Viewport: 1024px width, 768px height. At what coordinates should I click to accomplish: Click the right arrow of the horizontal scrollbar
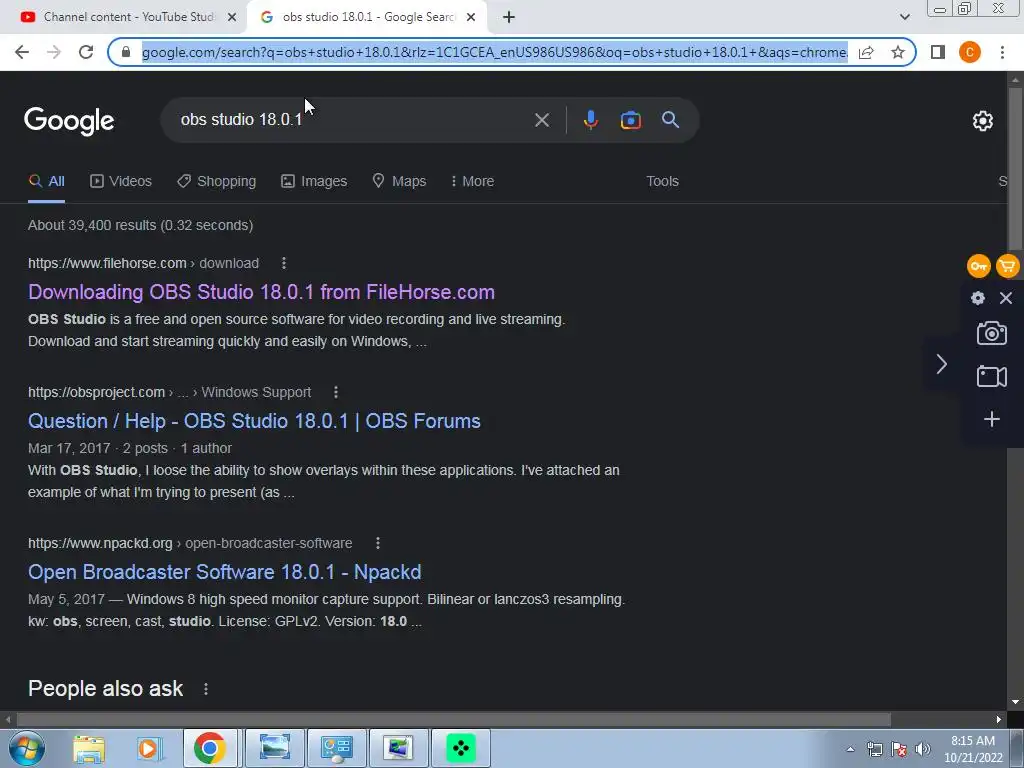click(999, 720)
